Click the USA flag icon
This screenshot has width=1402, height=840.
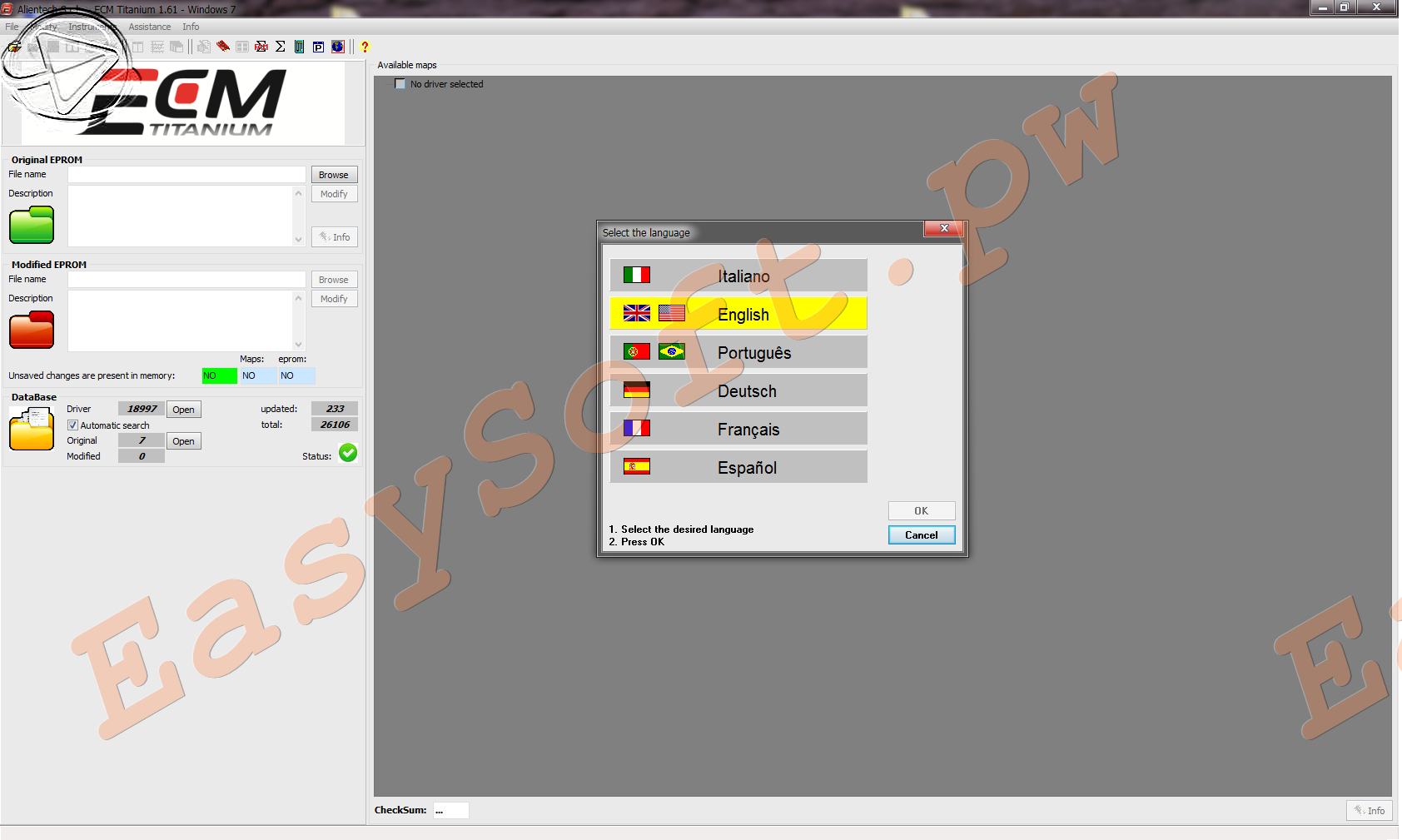(672, 313)
